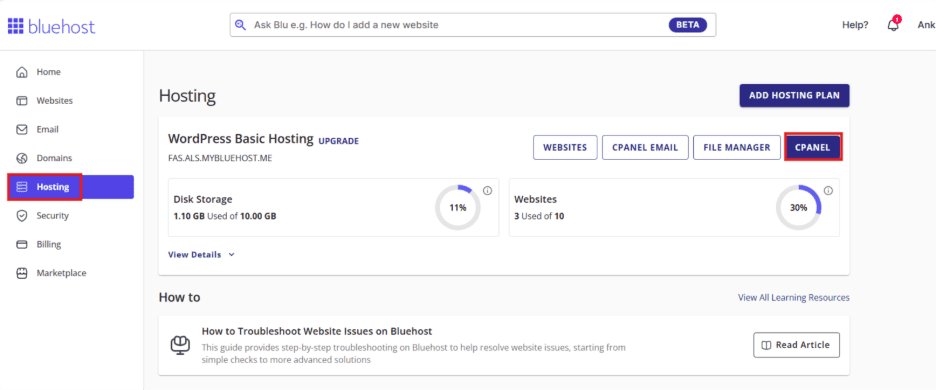
Task: Open the Websites menu item
Action: (70, 101)
